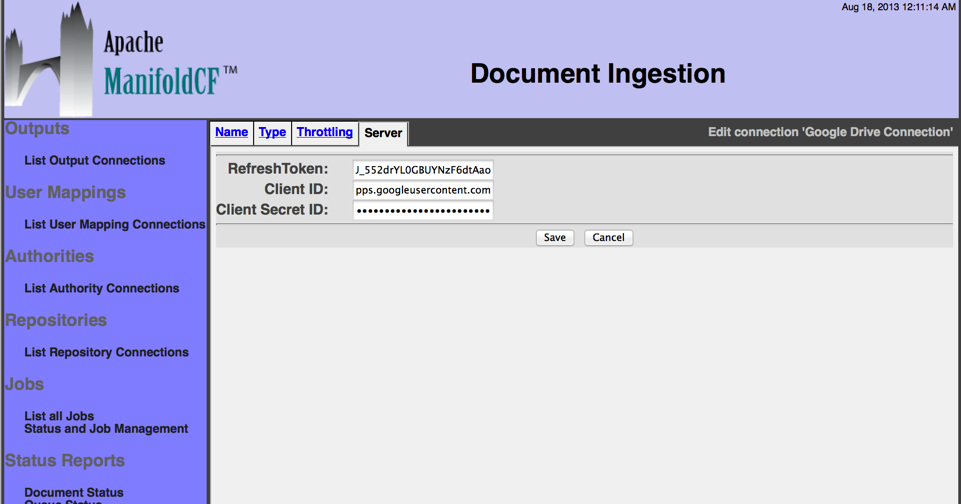The height and width of the screenshot is (504, 961).
Task: Click the timestamp Aug 18, 2013
Action: 898,7
